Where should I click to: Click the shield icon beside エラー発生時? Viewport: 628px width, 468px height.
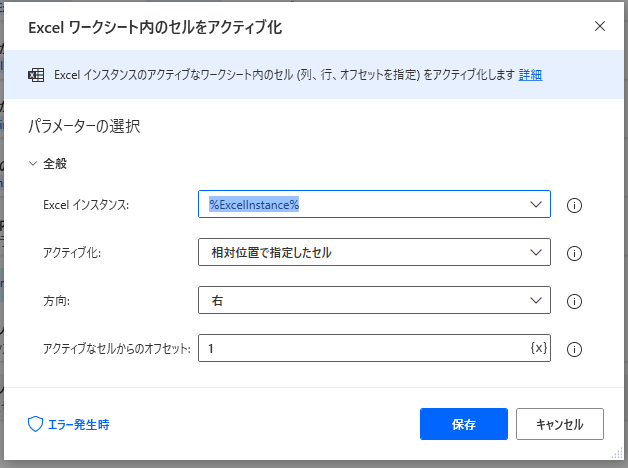point(35,424)
